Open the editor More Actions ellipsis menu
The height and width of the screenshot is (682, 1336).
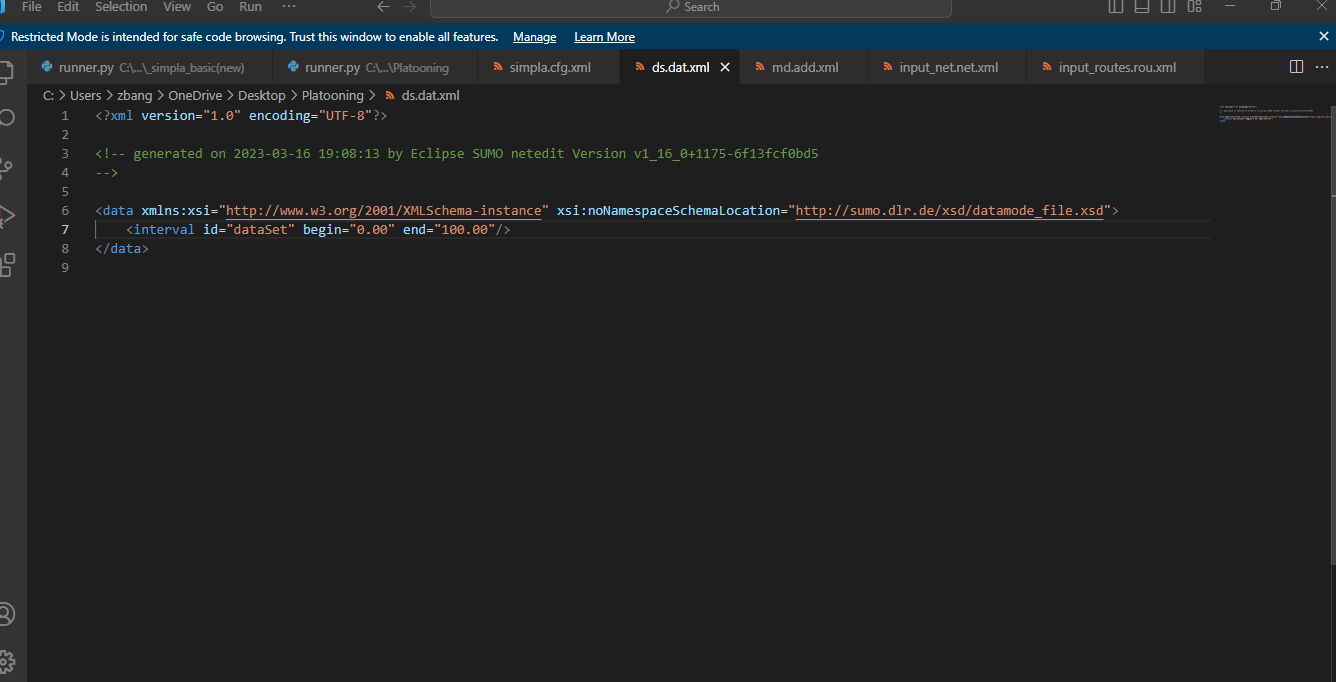tap(1321, 67)
